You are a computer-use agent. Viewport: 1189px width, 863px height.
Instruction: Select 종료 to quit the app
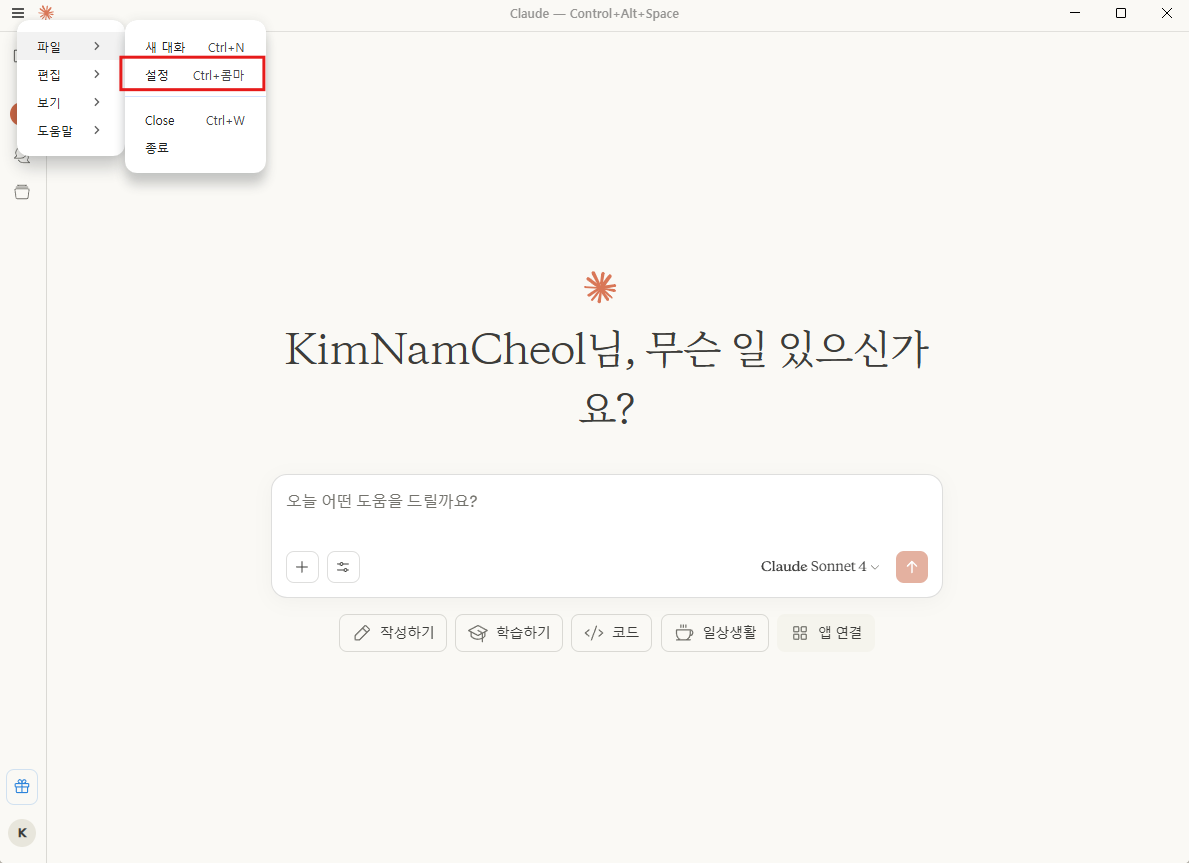pos(195,148)
